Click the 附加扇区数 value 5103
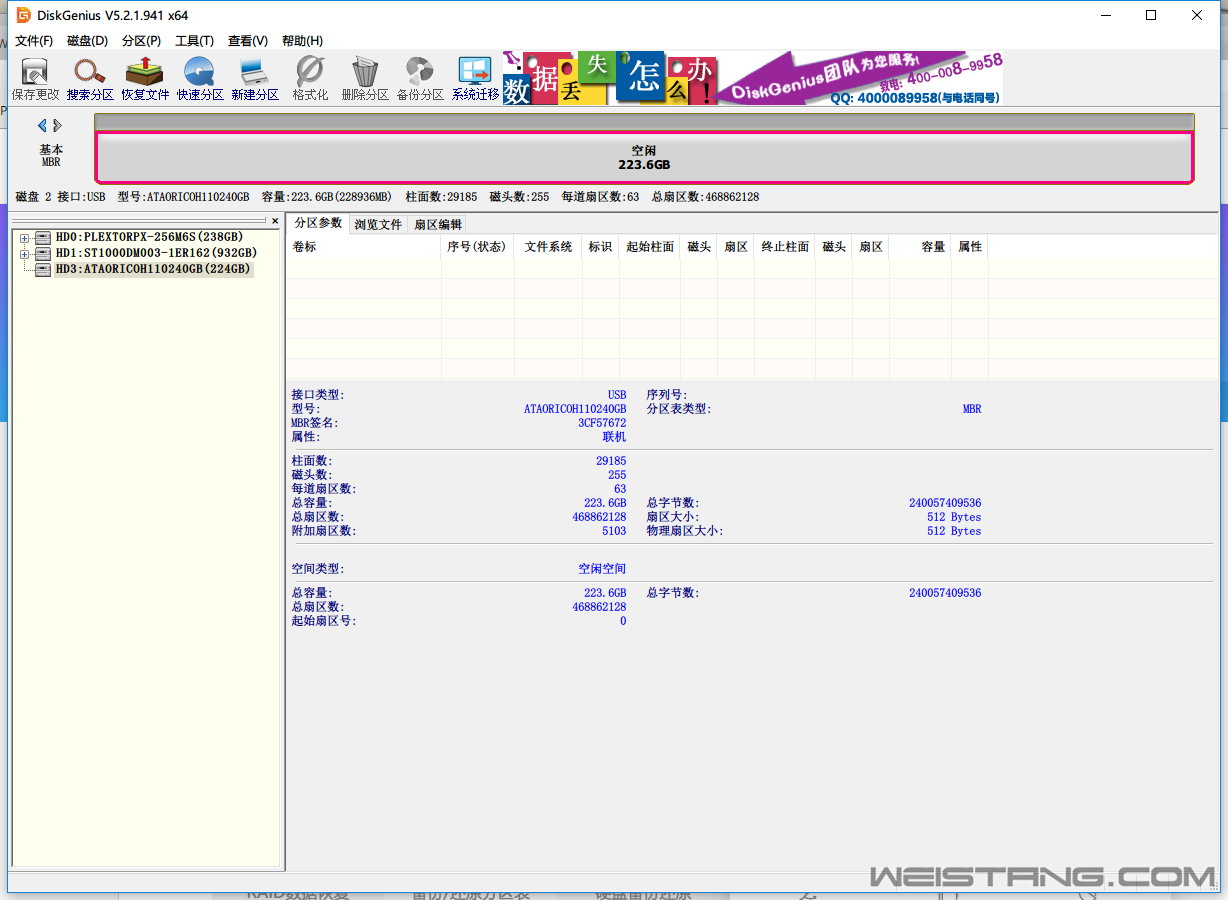The image size is (1228, 900). tap(614, 531)
